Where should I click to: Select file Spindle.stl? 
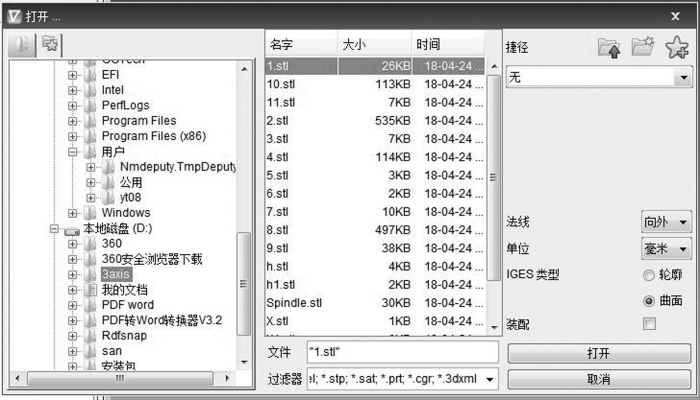[375, 303]
